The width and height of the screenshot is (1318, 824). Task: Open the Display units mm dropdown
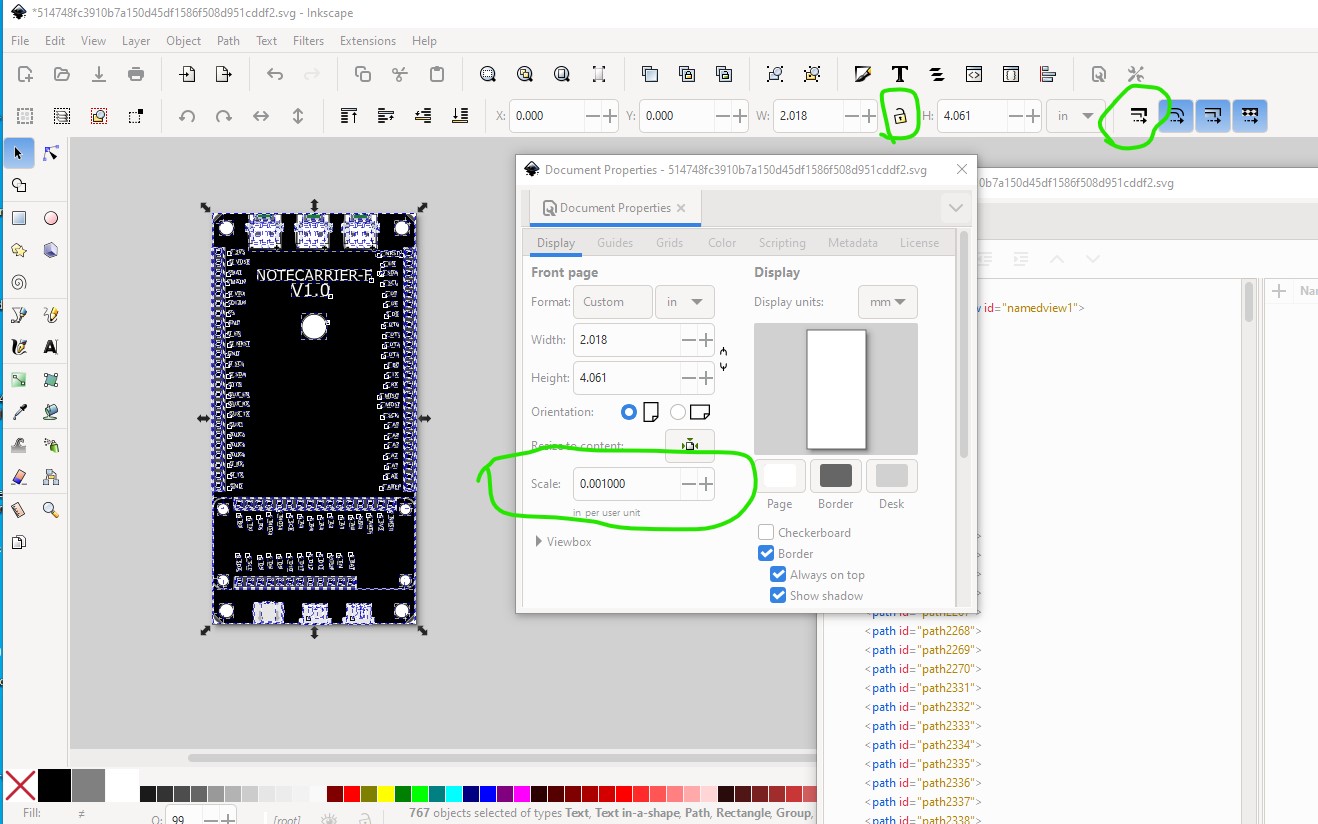point(887,302)
